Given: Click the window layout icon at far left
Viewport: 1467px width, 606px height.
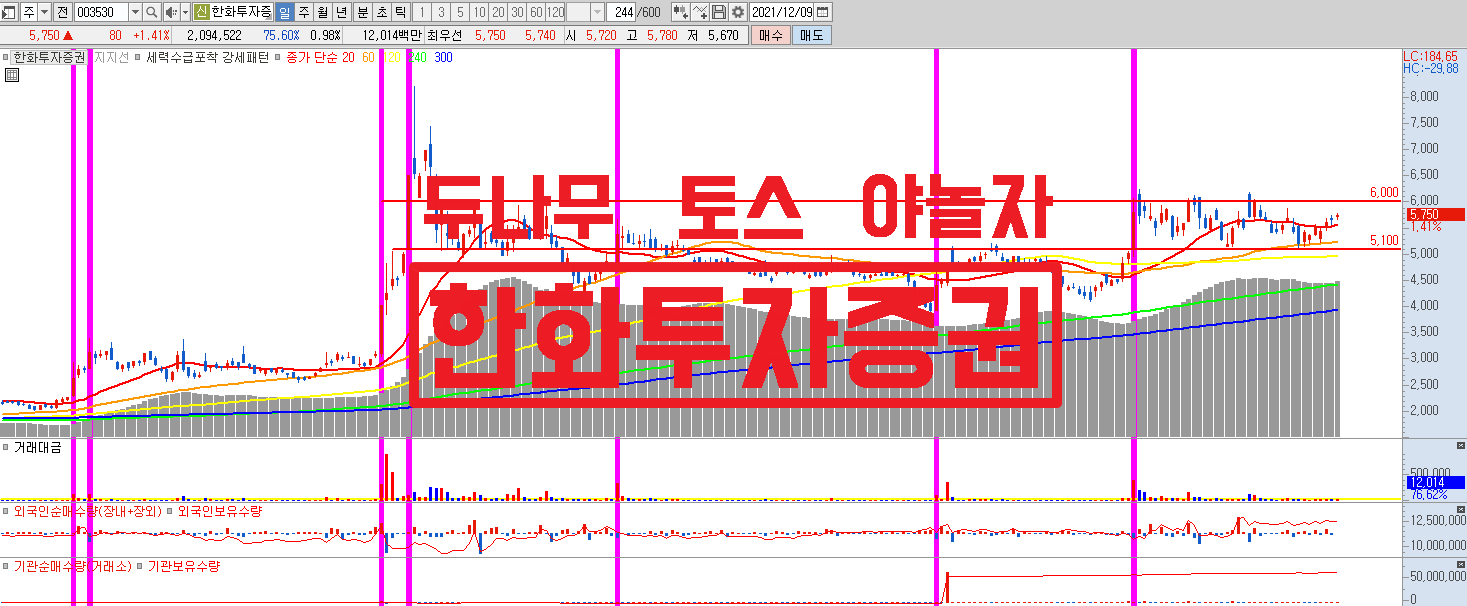Looking at the screenshot, I should point(9,12).
